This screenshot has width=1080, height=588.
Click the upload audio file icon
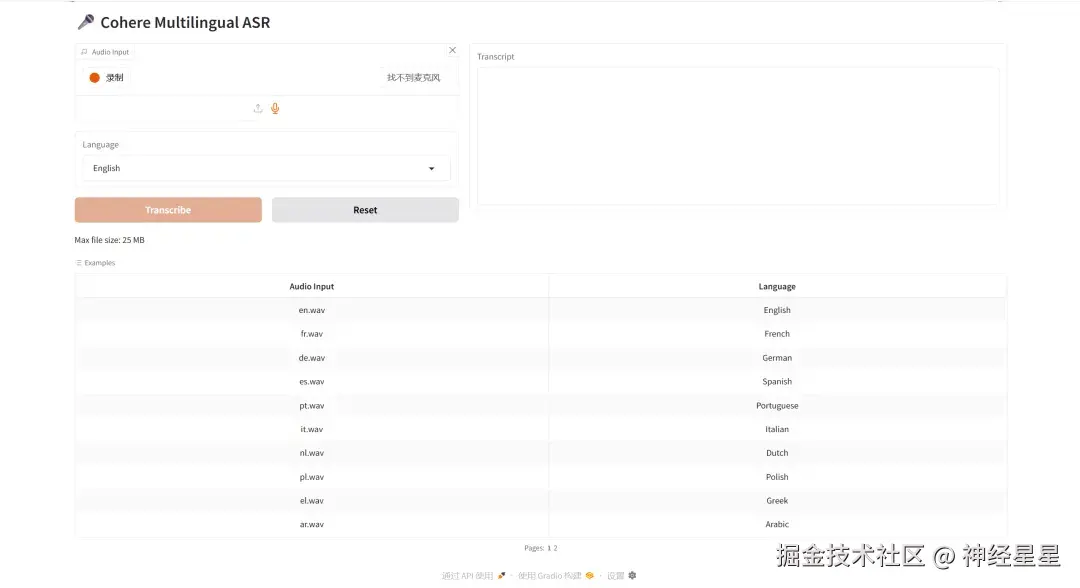(258, 108)
